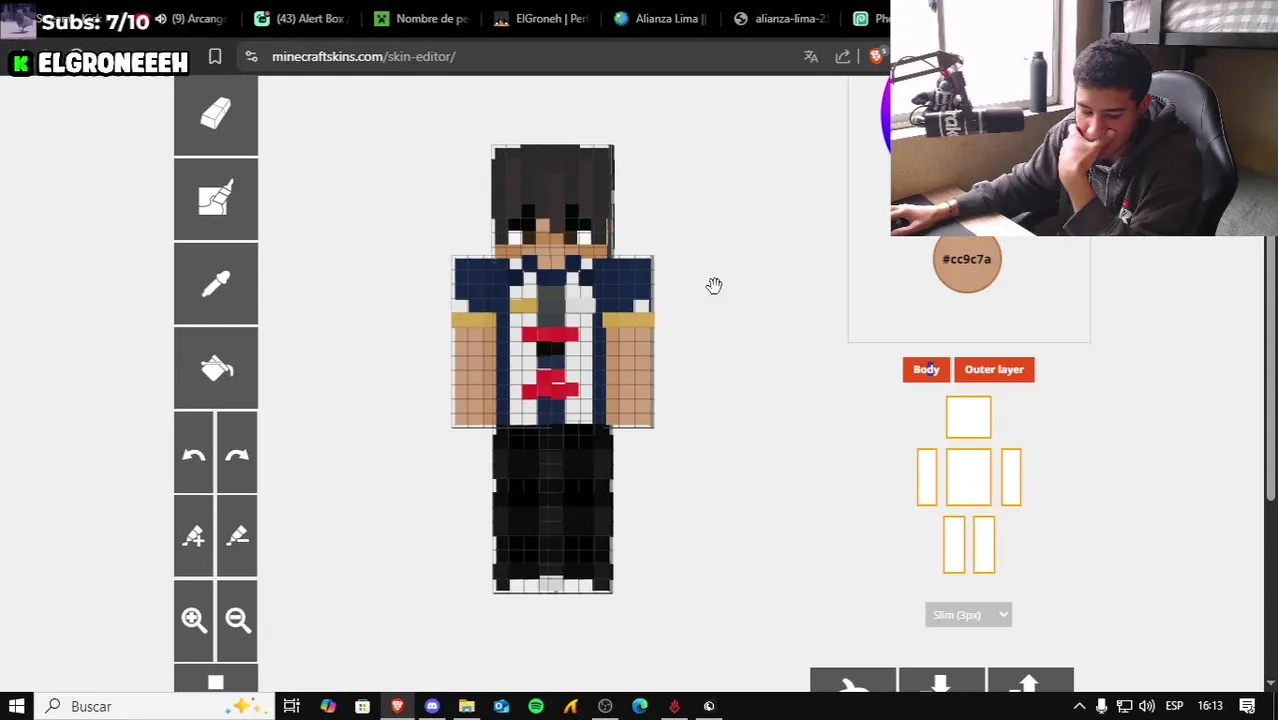Screen dimensions: 1278x720
Task: Toggle the head part in body selector
Action: (x=968, y=417)
